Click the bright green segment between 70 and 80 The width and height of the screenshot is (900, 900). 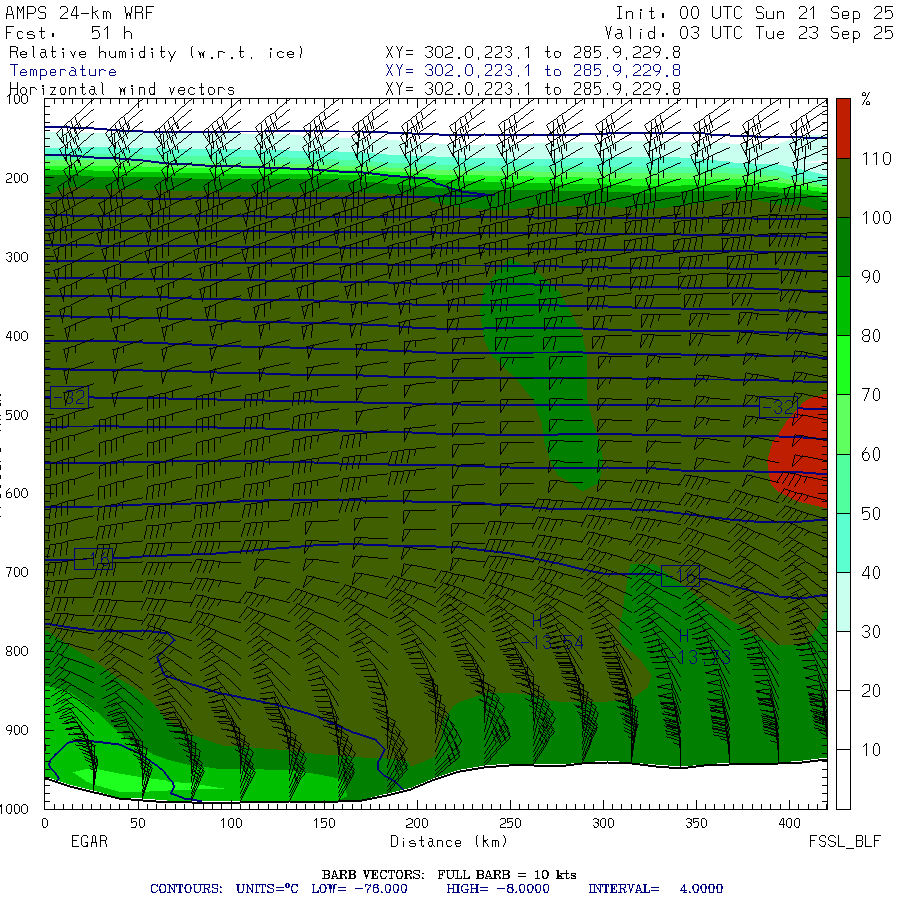pos(843,365)
